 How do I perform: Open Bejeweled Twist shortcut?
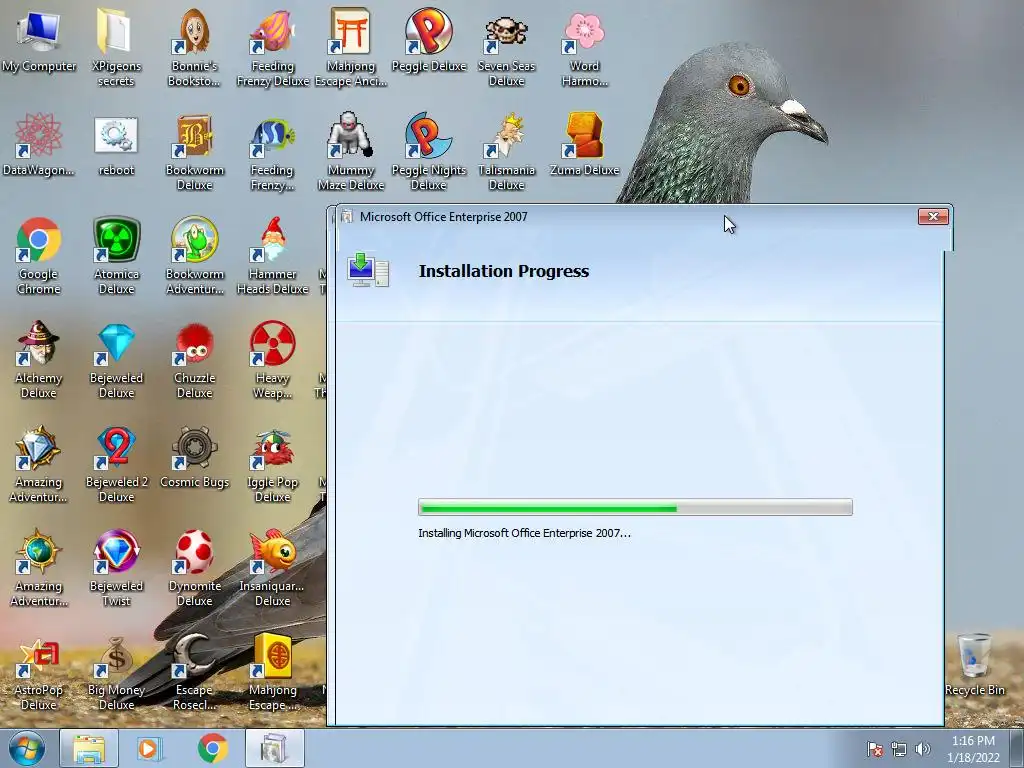[x=116, y=568]
